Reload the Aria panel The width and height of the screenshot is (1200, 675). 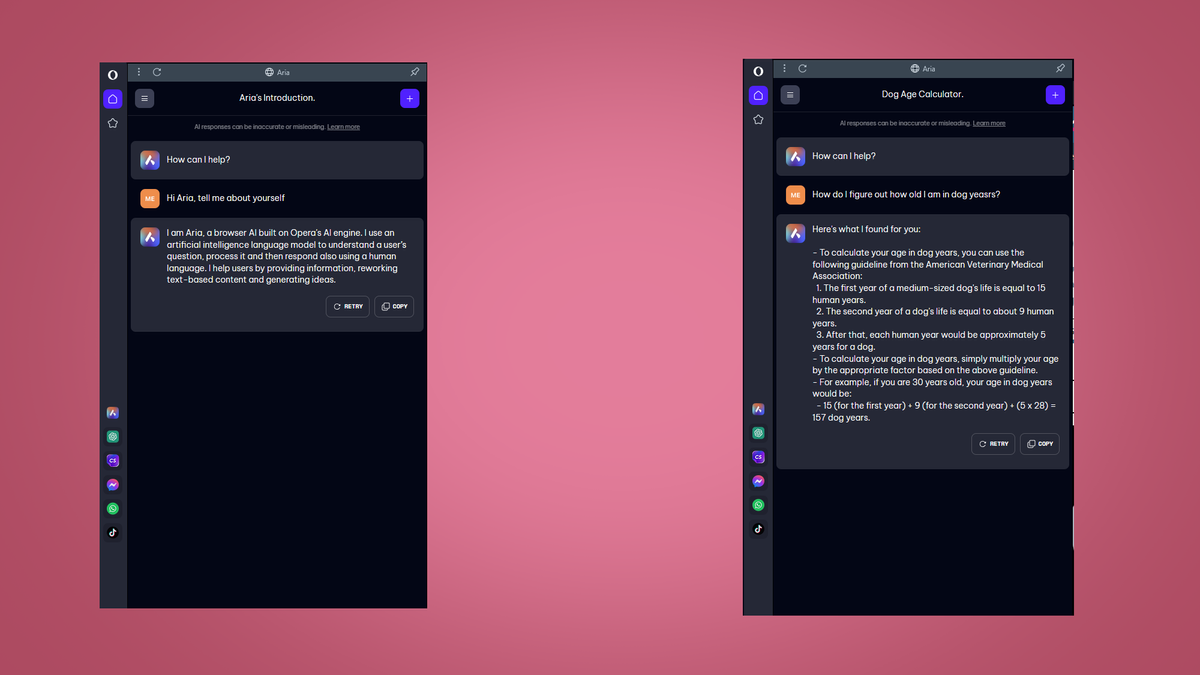(x=156, y=71)
